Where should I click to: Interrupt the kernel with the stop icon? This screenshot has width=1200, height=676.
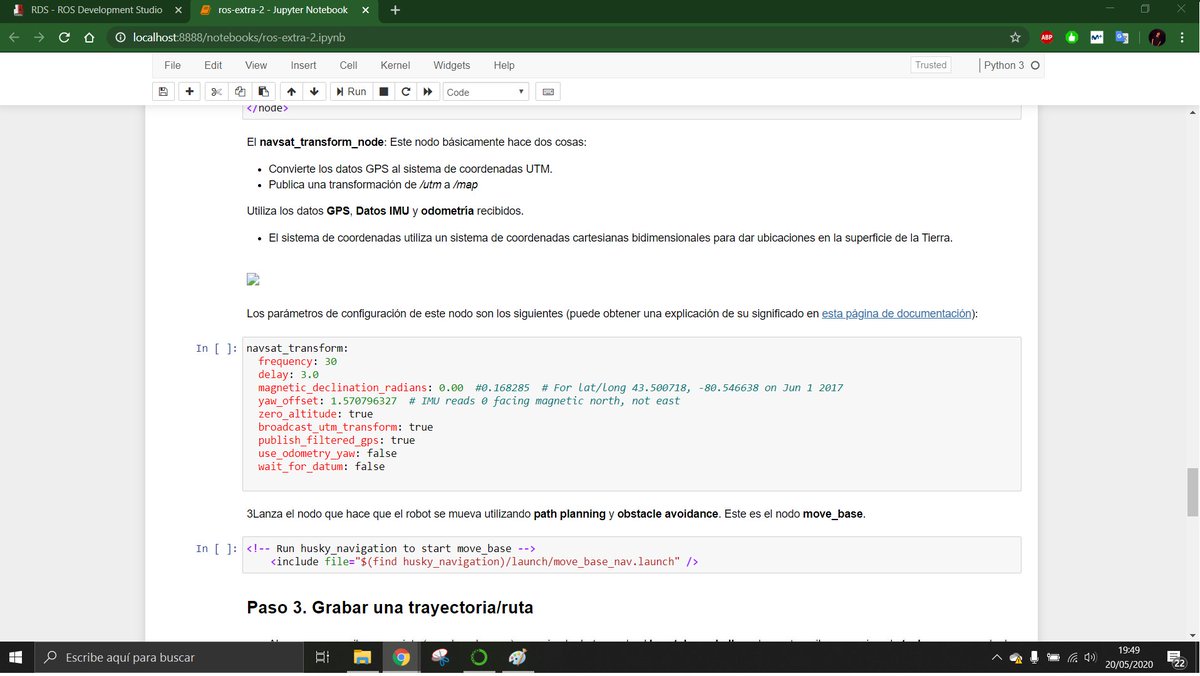pyautogui.click(x=383, y=91)
